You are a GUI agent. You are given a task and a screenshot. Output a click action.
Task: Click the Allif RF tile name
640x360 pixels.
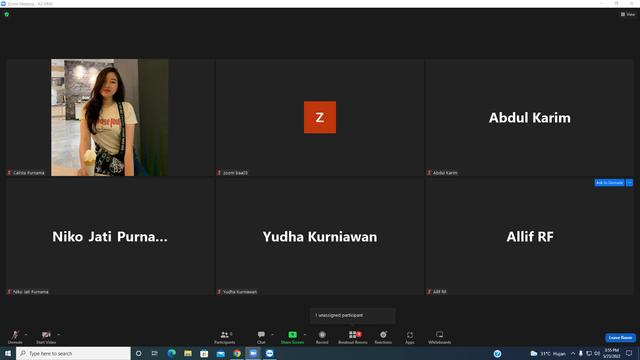tap(530, 237)
